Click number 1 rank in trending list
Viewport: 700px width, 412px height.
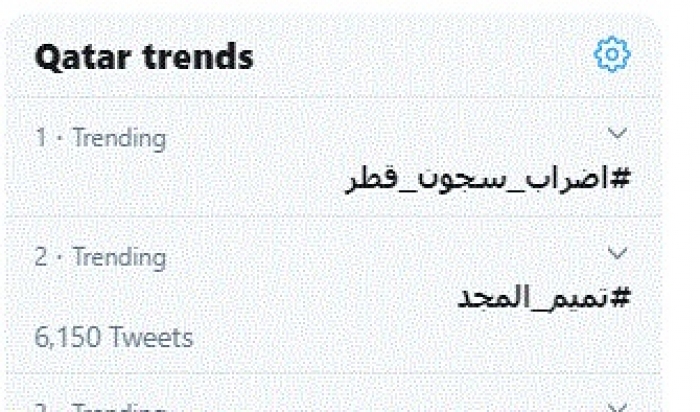pos(41,138)
